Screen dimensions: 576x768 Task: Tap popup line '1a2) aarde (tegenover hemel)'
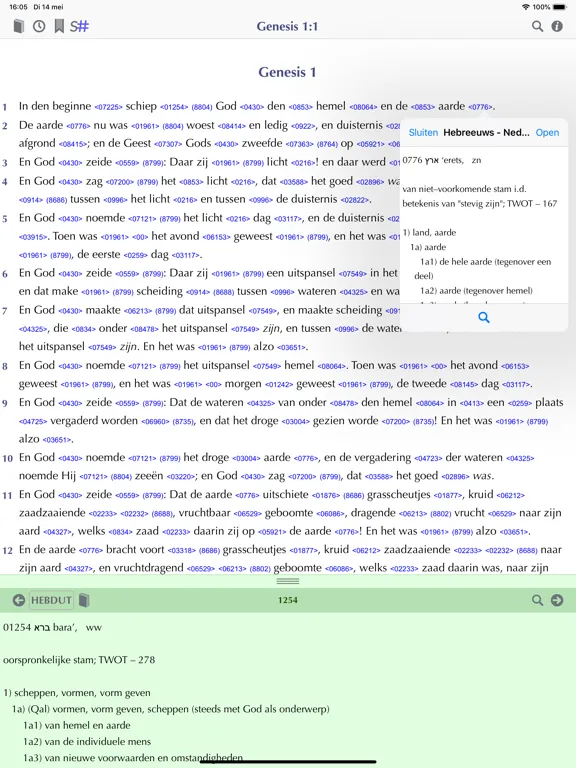click(476, 290)
